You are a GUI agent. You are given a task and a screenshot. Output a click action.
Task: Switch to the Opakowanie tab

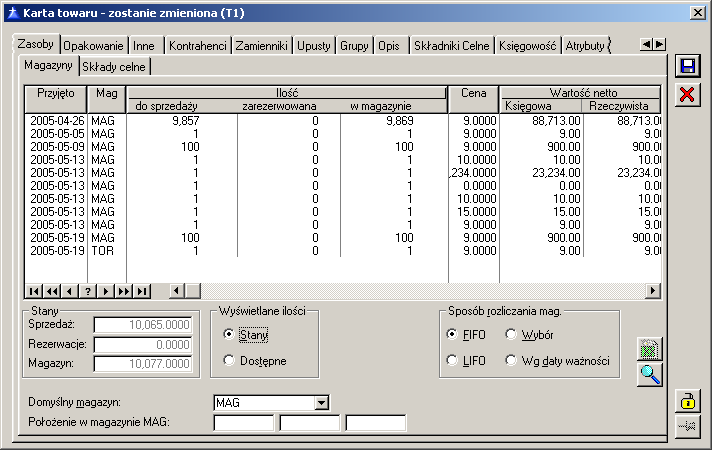[94, 46]
